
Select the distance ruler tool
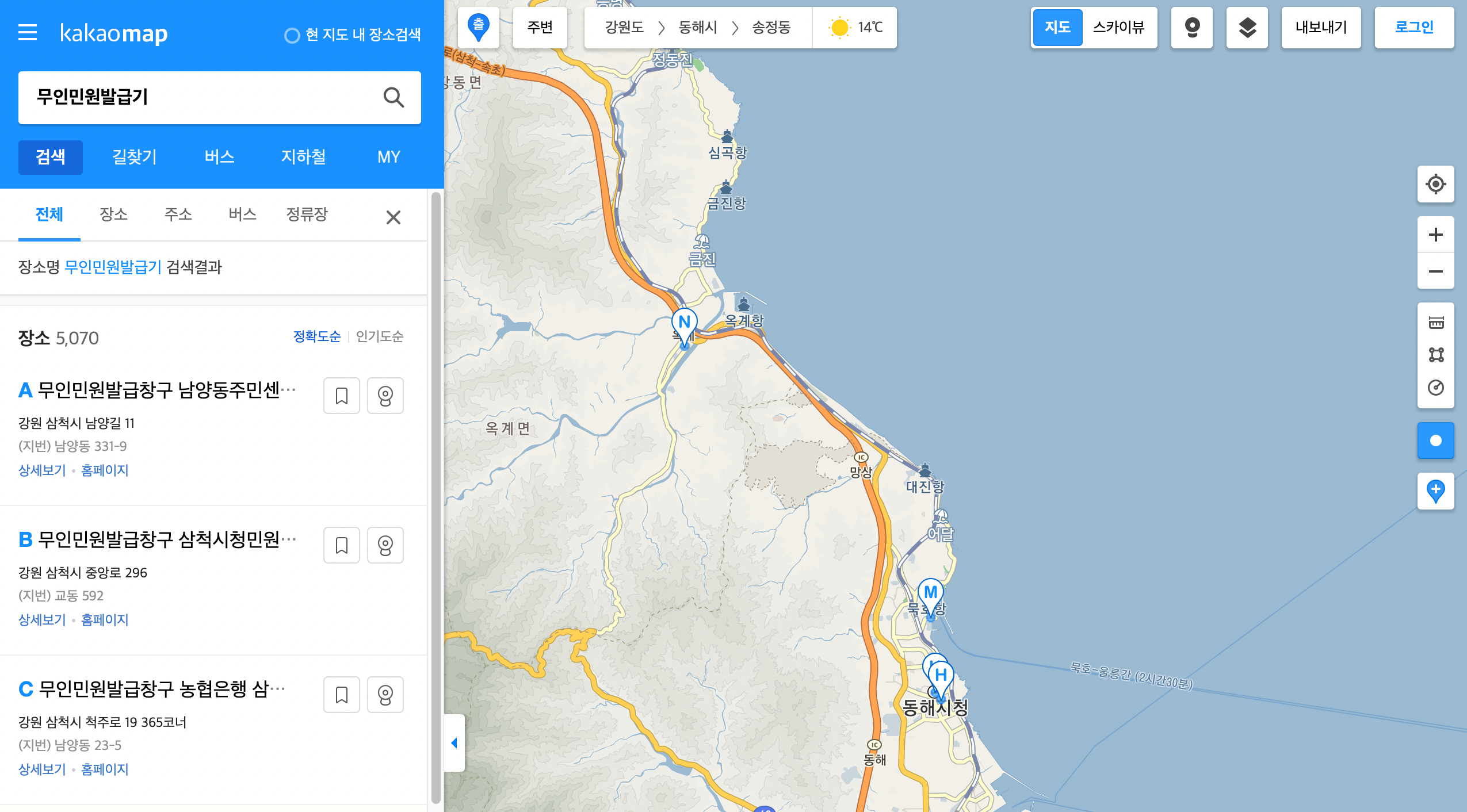click(x=1436, y=323)
